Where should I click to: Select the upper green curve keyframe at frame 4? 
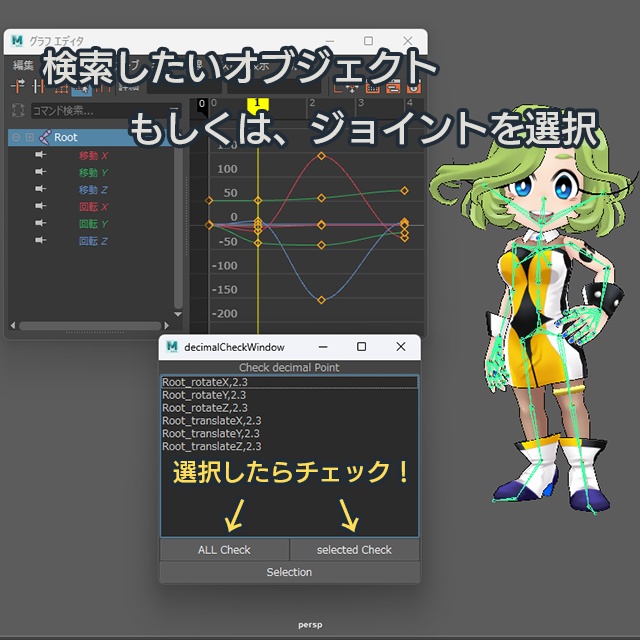point(404,191)
